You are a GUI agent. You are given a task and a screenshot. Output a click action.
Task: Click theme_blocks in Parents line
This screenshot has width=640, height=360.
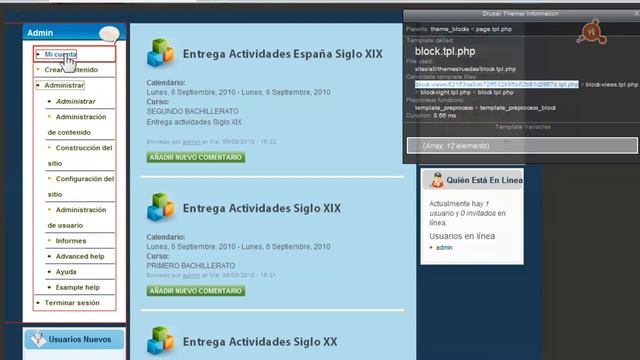point(449,29)
